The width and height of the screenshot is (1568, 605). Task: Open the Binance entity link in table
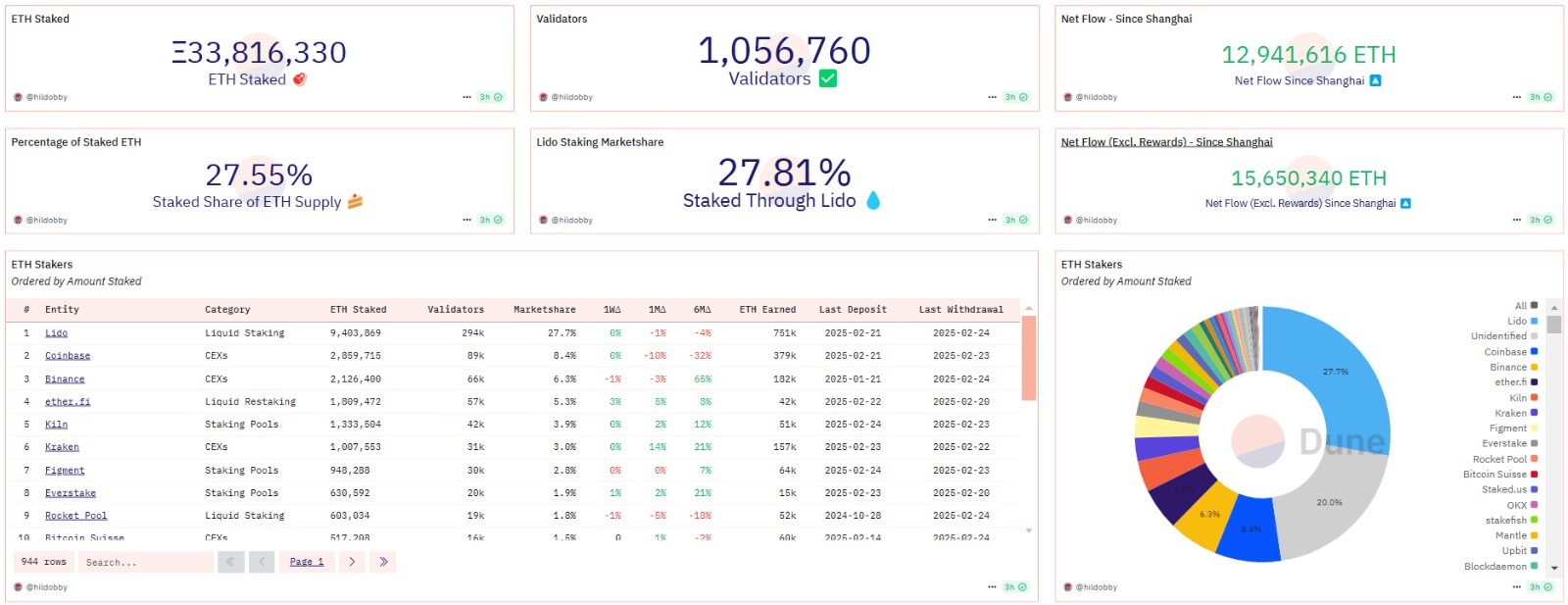65,378
